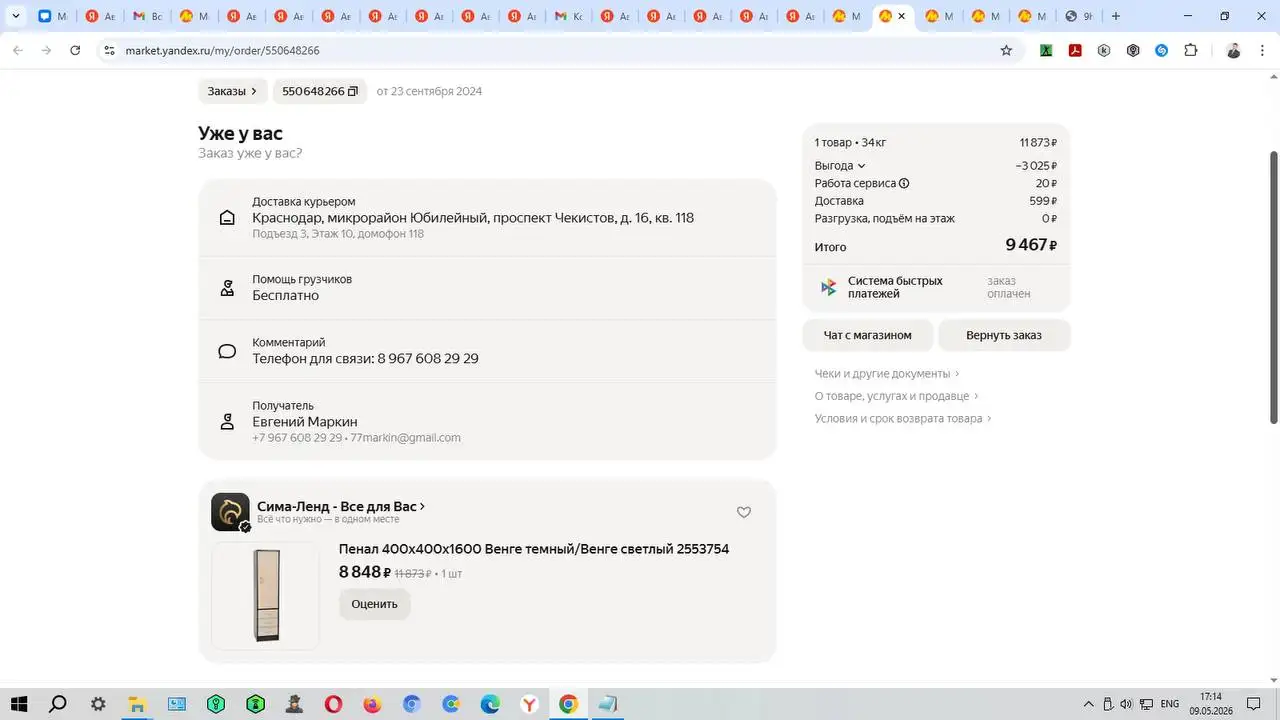Viewport: 1280px width, 720px height.
Task: Go back to the previous page
Action: point(17,50)
